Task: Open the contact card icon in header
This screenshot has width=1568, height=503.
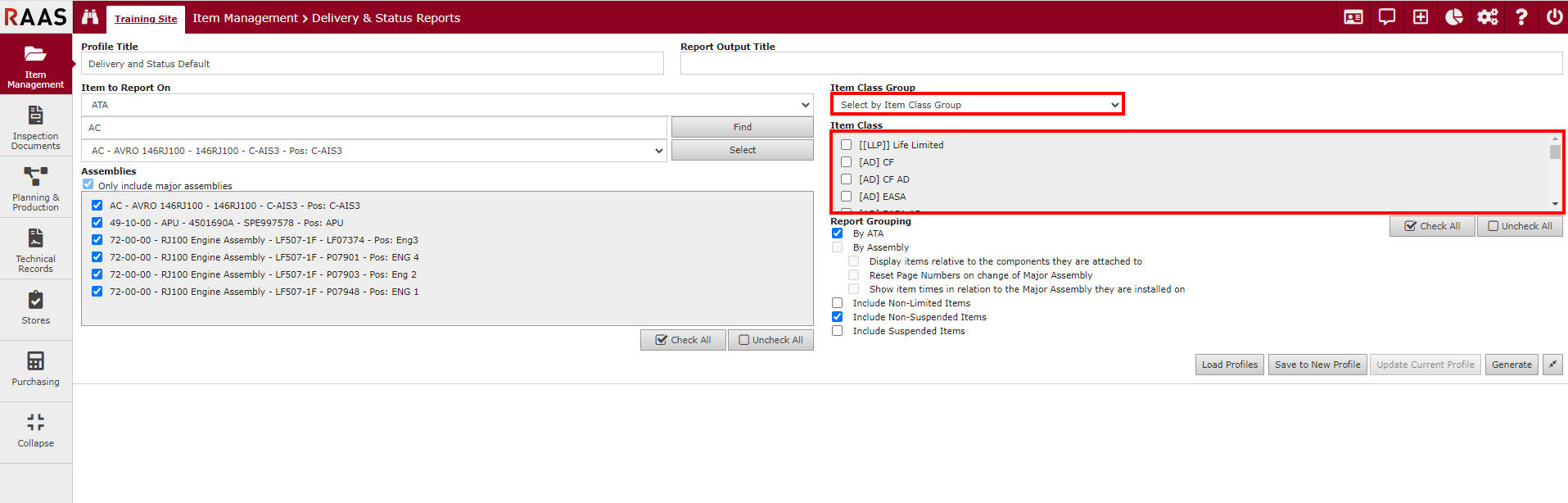Action: pyautogui.click(x=1353, y=17)
